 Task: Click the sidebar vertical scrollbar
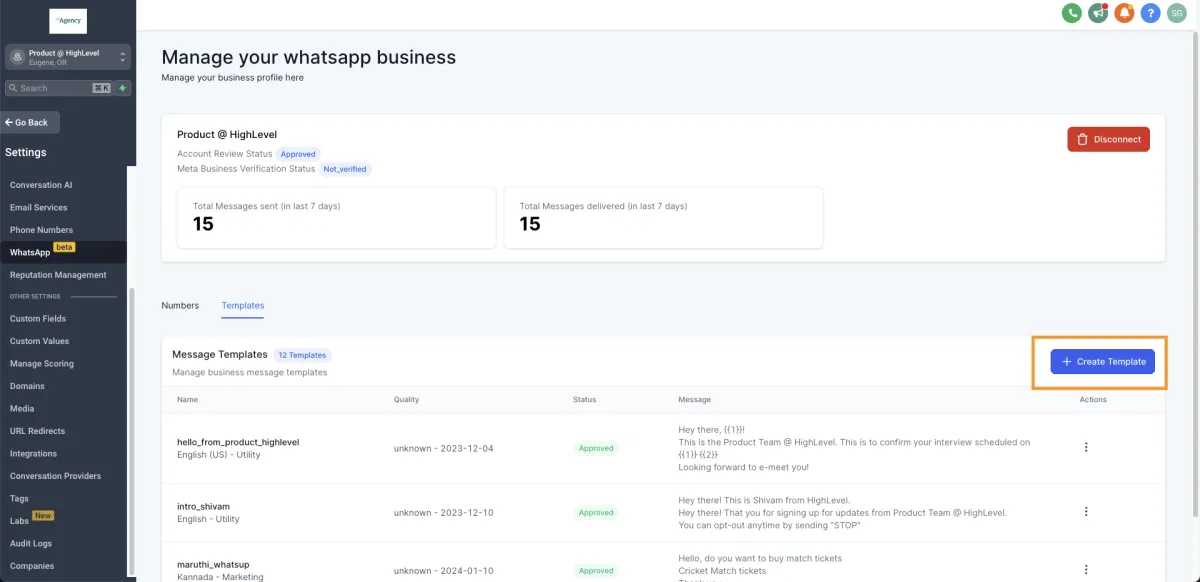[x=131, y=430]
